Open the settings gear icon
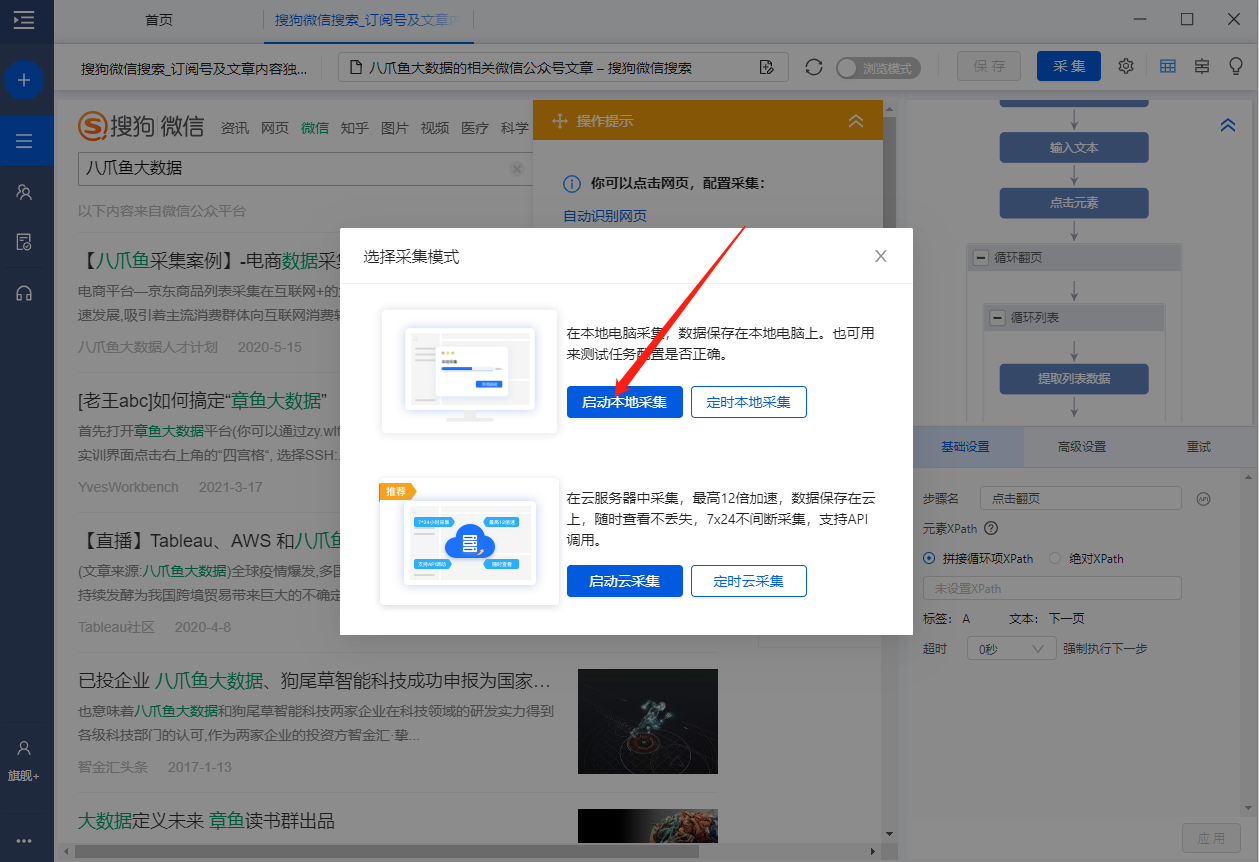 coord(1126,66)
